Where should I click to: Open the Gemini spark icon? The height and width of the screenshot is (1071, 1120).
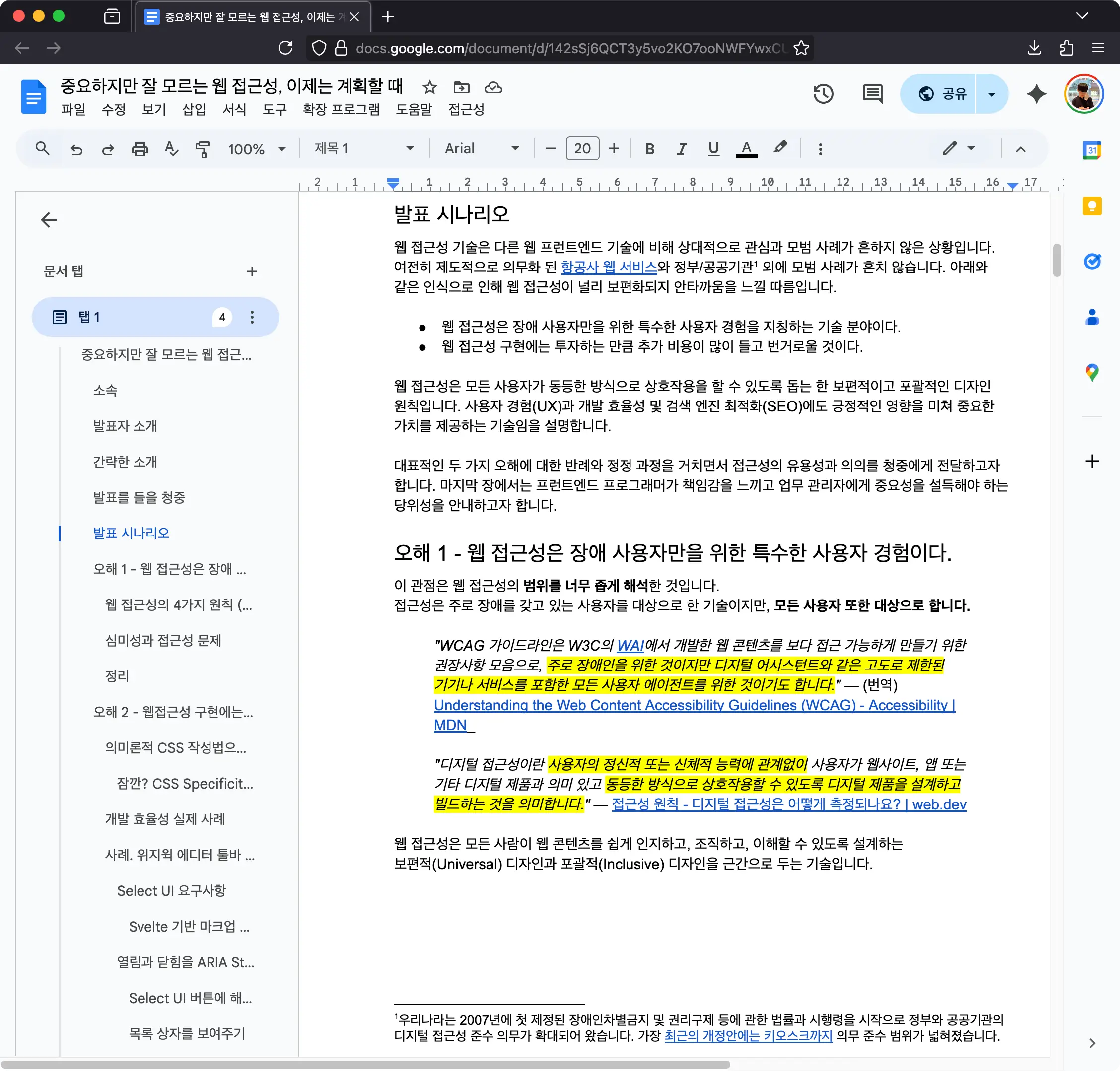point(1036,93)
